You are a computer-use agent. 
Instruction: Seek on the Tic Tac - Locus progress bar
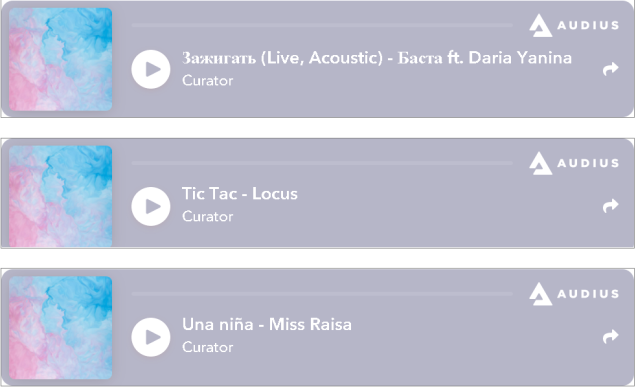[322, 163]
